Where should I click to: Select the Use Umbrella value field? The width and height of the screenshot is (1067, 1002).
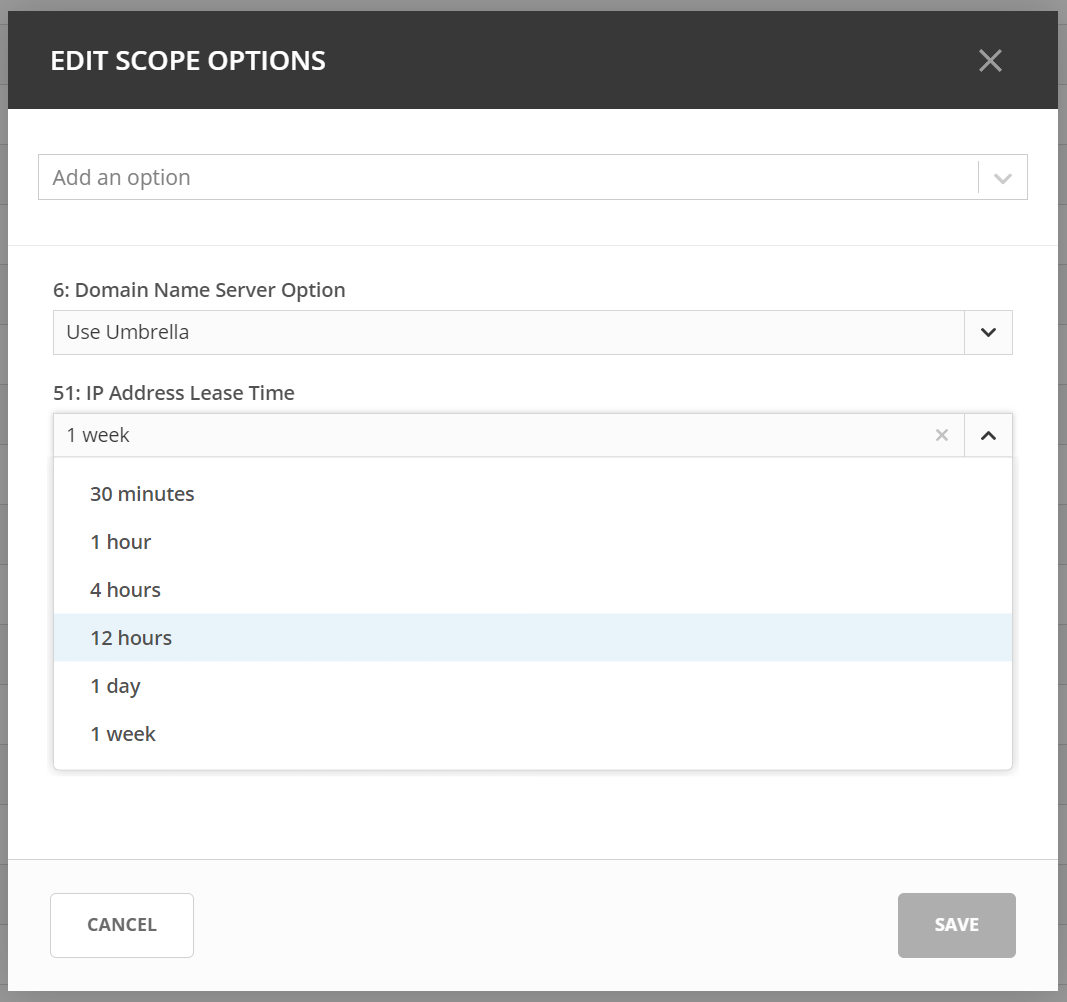tap(500, 332)
